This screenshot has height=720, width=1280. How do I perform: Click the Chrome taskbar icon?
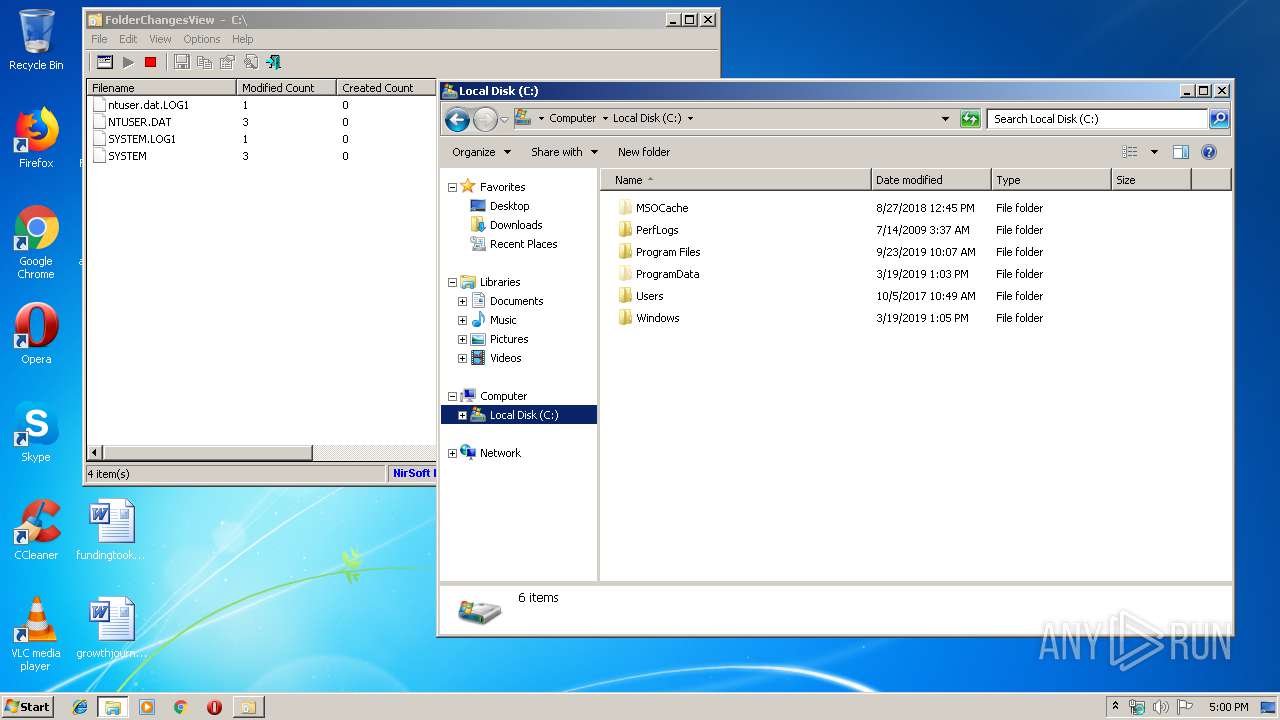180,707
